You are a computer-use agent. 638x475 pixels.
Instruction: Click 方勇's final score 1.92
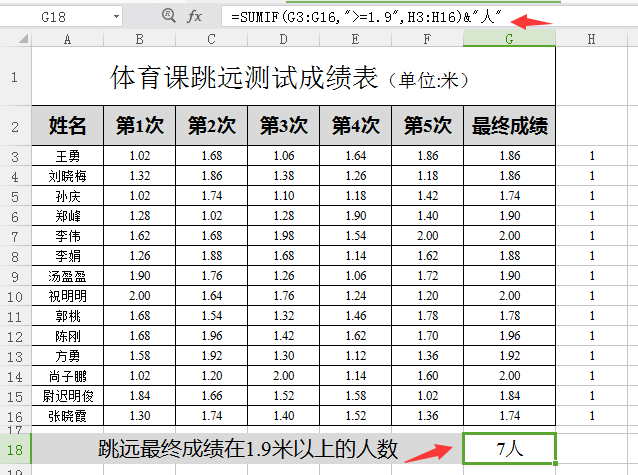(509, 356)
